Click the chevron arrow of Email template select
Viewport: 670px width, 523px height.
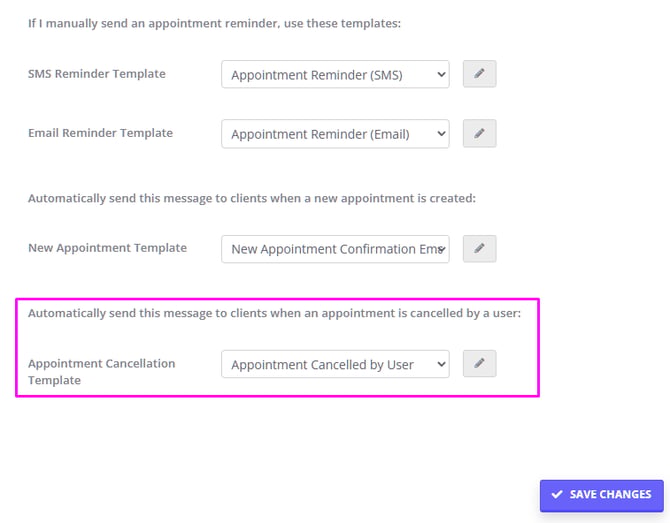[x=441, y=134]
